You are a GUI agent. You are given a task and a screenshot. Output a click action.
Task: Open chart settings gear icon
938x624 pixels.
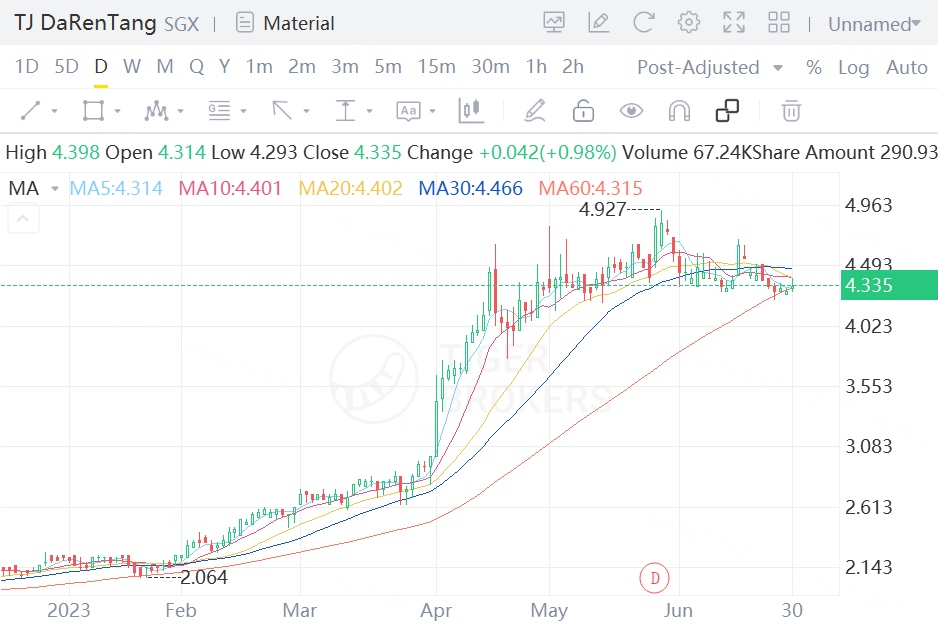point(689,23)
